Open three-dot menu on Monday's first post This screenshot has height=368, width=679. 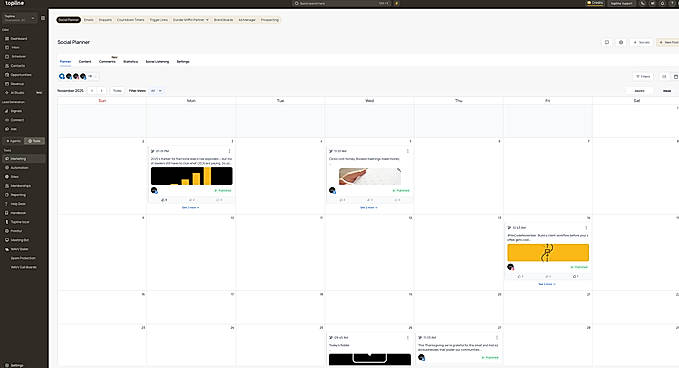pos(230,151)
